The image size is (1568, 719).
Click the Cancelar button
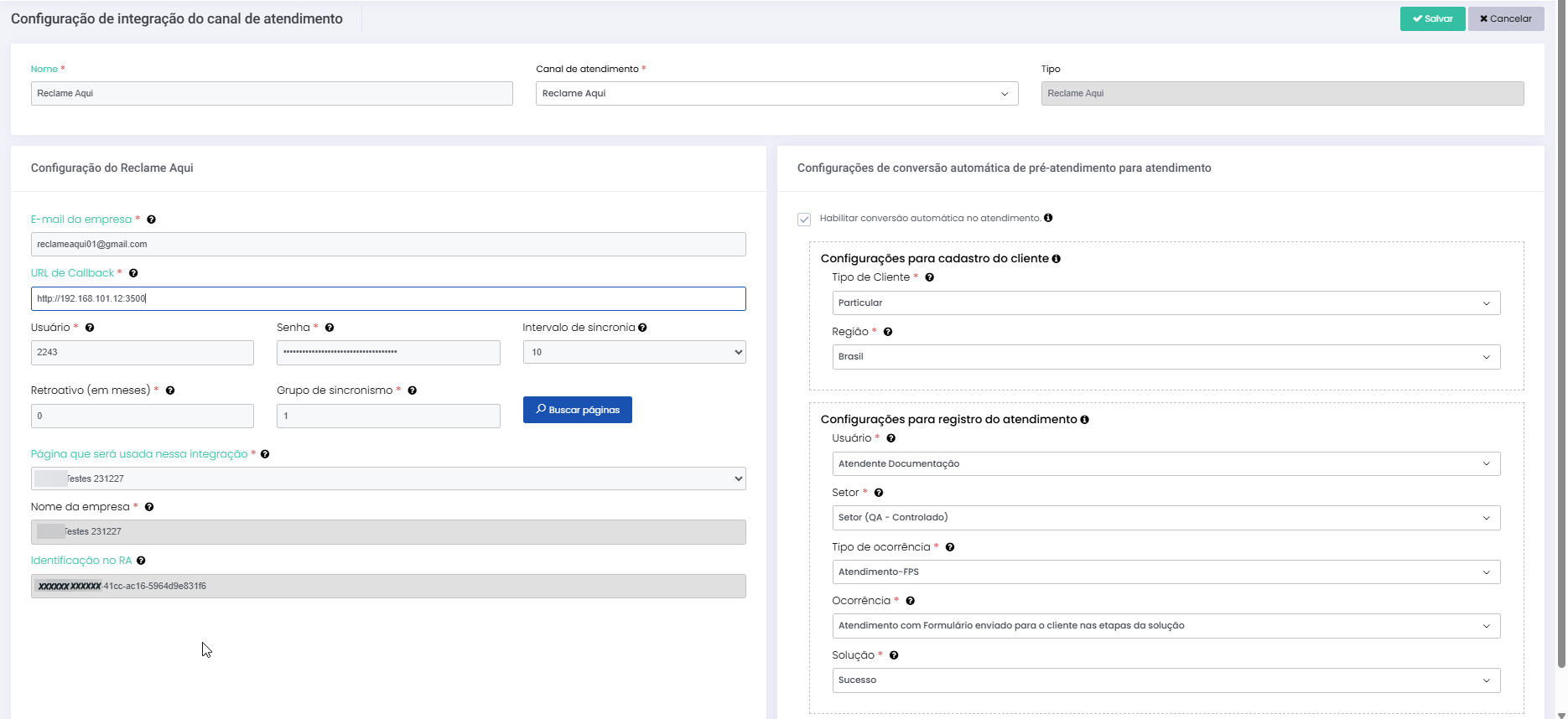[1505, 18]
